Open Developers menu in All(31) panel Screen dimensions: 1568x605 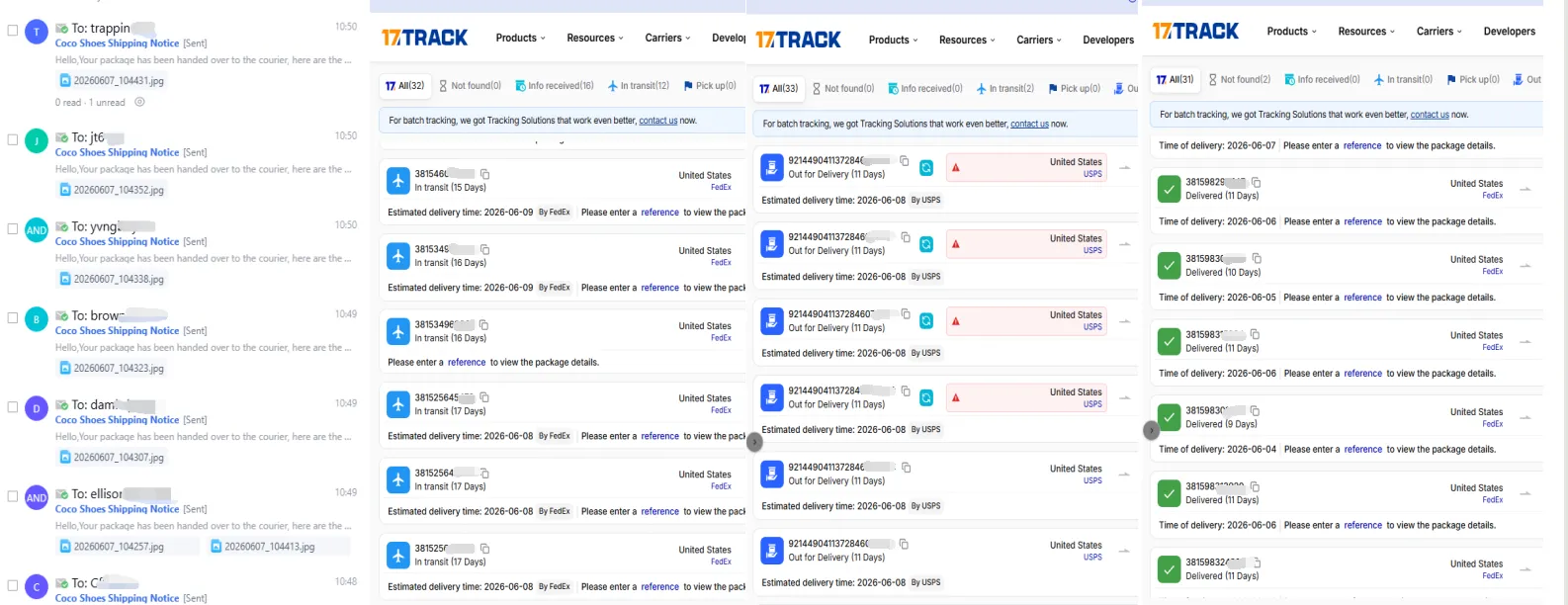pyautogui.click(x=1510, y=32)
